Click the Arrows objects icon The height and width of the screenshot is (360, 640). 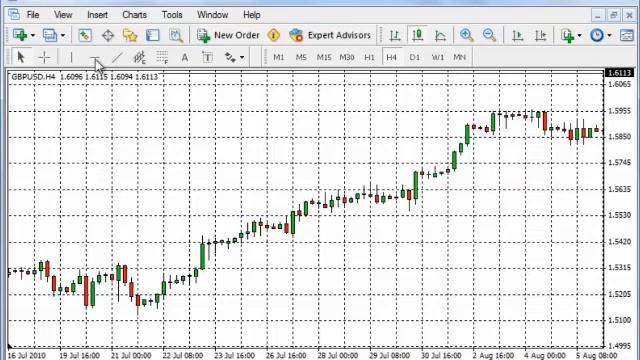point(230,57)
